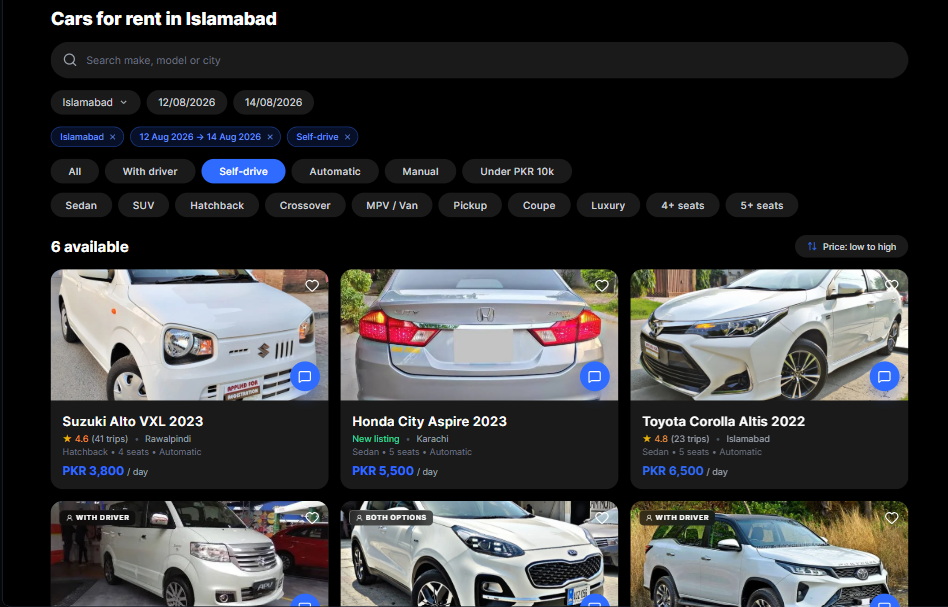Image resolution: width=948 pixels, height=607 pixels.
Task: Favorite the Suzuki Alto VXL heart icon
Action: pos(312,285)
